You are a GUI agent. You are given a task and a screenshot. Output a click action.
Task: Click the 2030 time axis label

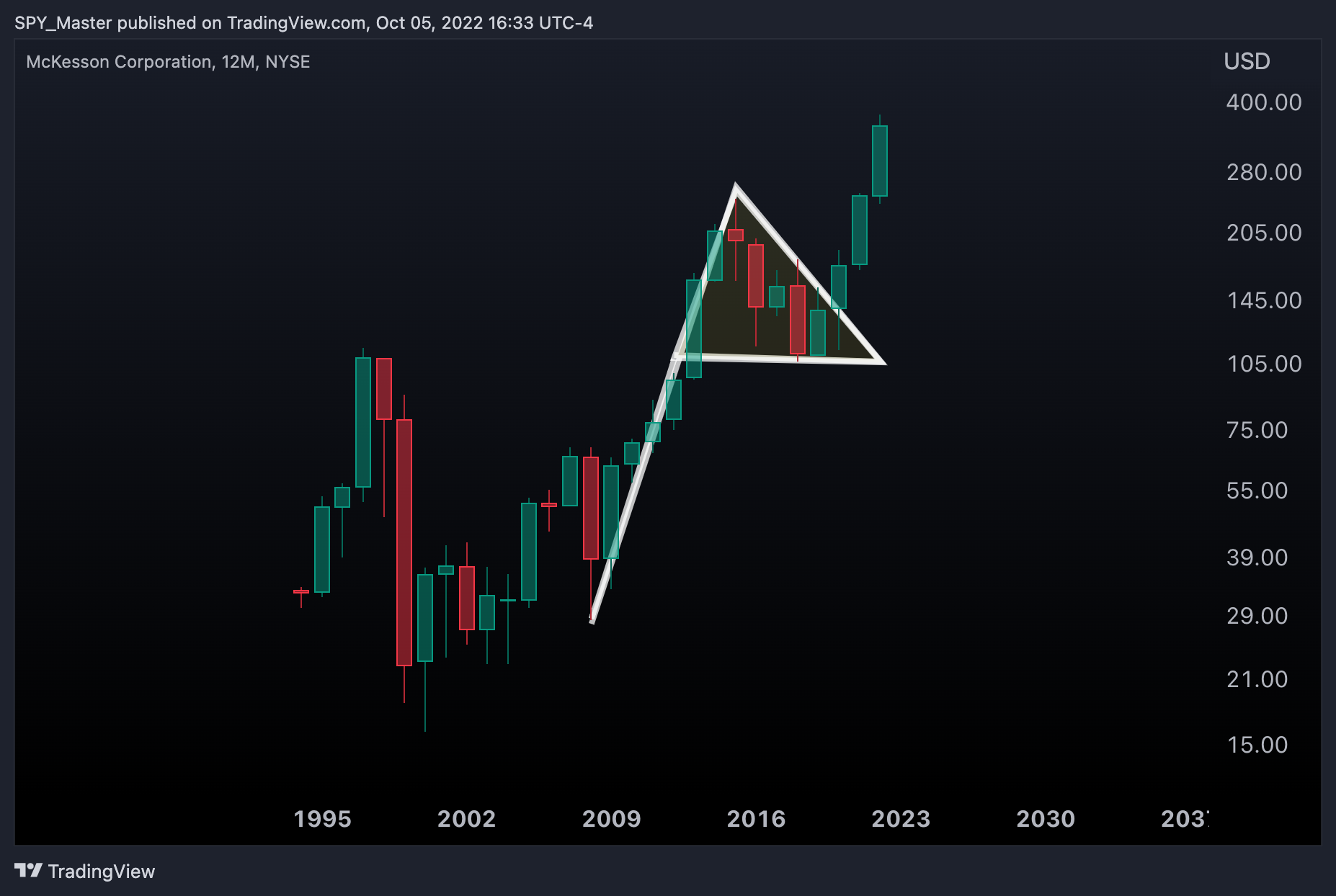point(1046,819)
